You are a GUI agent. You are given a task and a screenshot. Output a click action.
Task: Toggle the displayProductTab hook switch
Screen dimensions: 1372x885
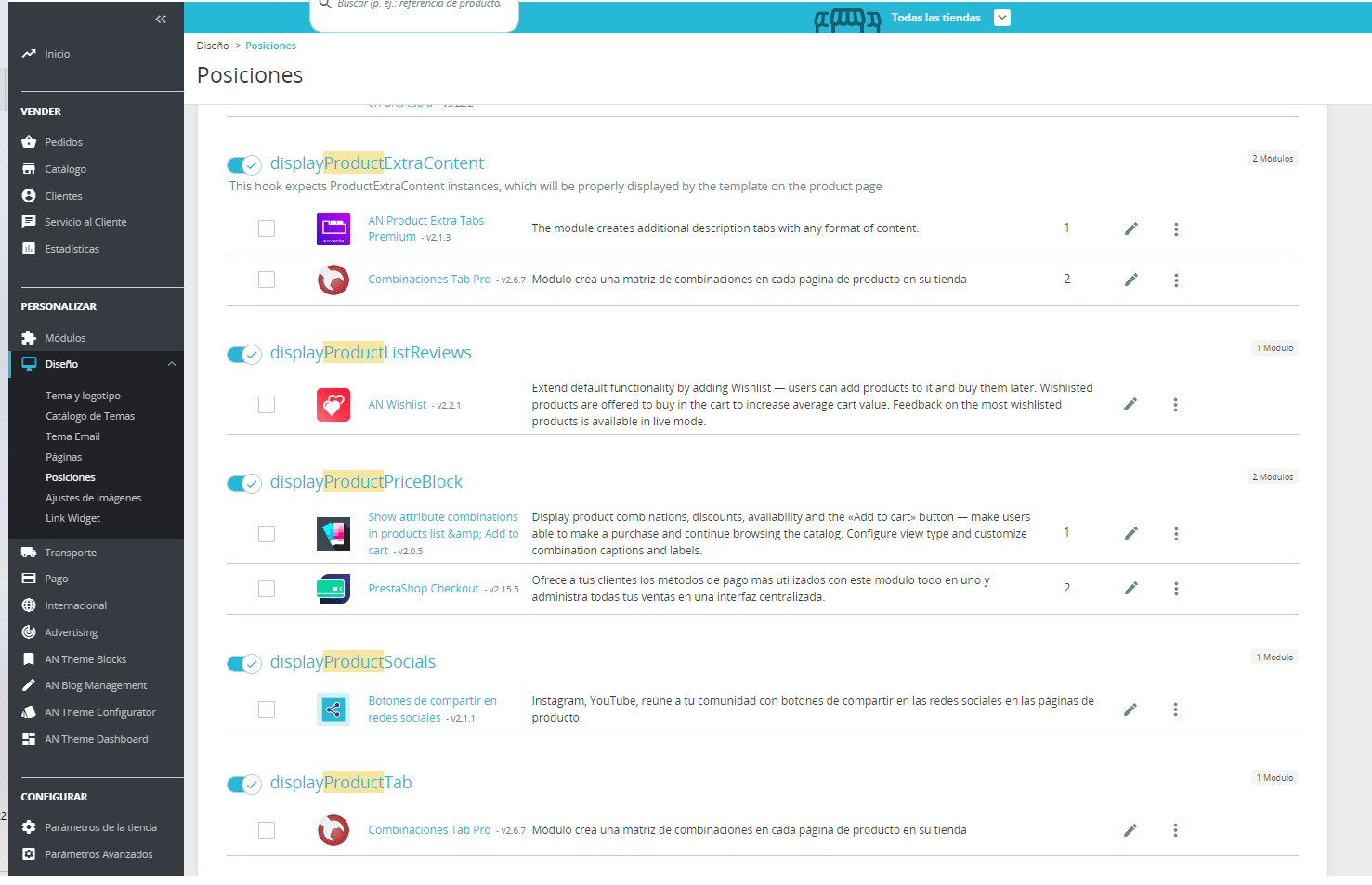click(244, 785)
